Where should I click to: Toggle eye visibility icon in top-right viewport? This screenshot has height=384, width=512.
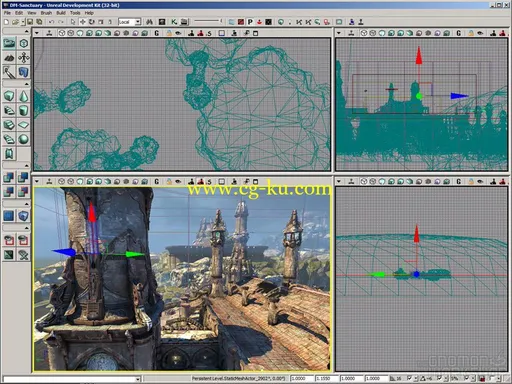480,33
